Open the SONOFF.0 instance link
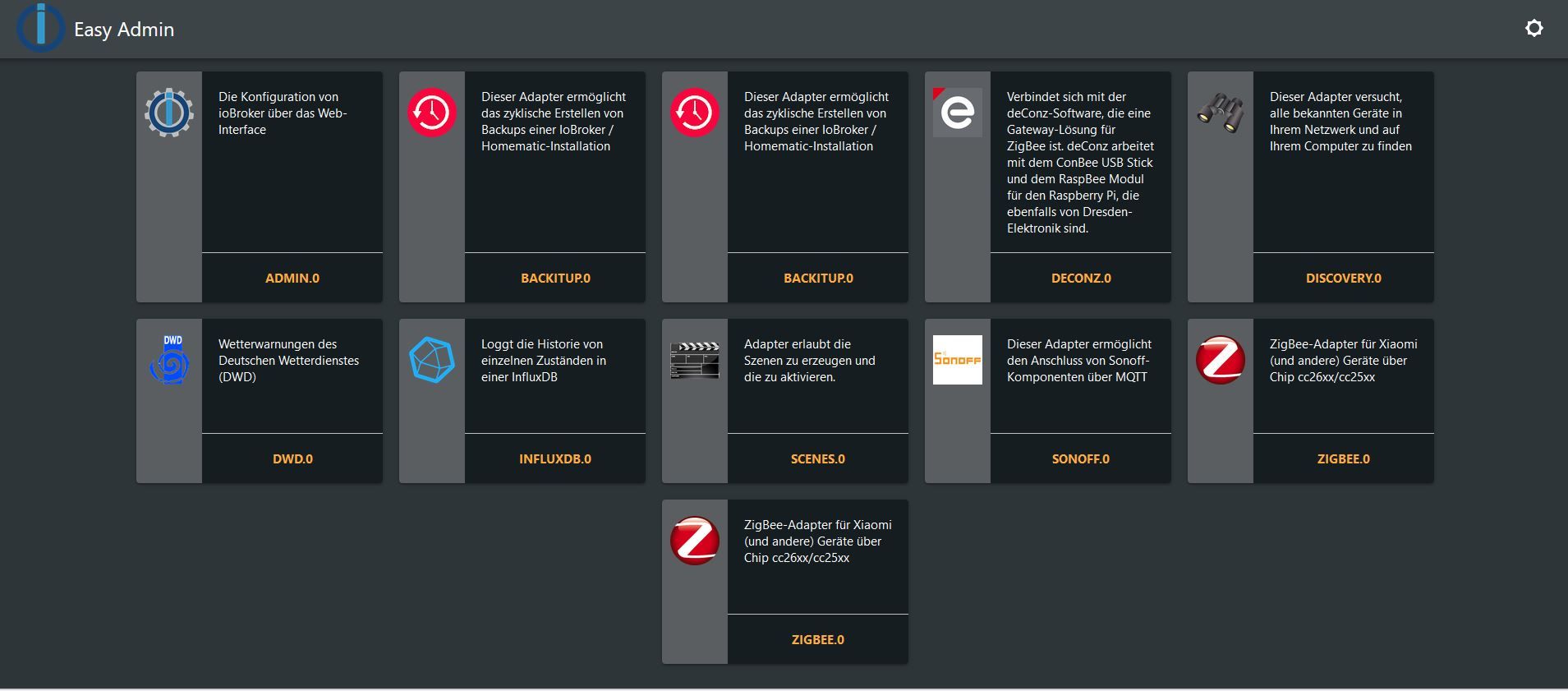The image size is (1568, 691). pos(1081,459)
